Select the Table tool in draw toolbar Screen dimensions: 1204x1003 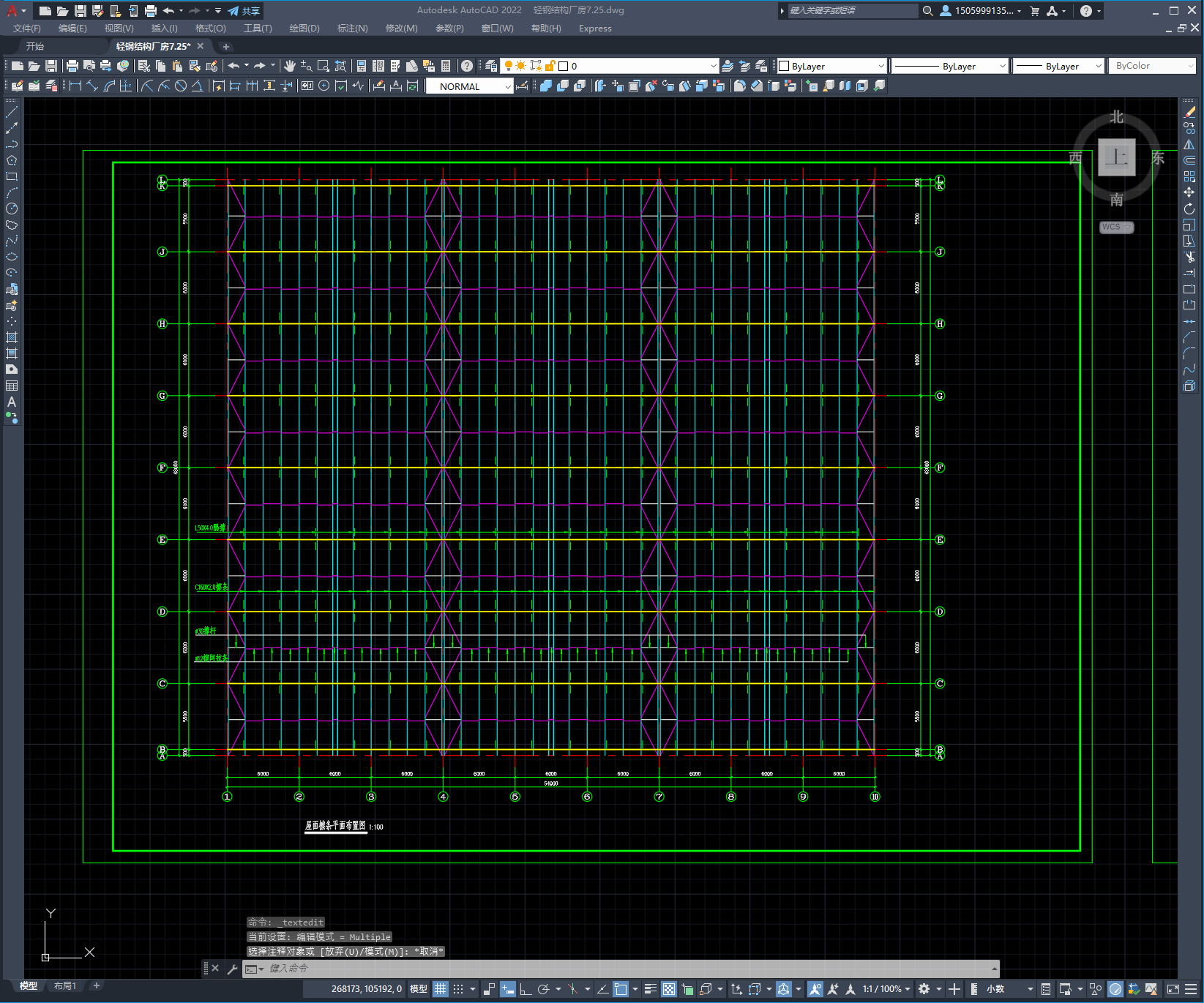click(x=12, y=386)
